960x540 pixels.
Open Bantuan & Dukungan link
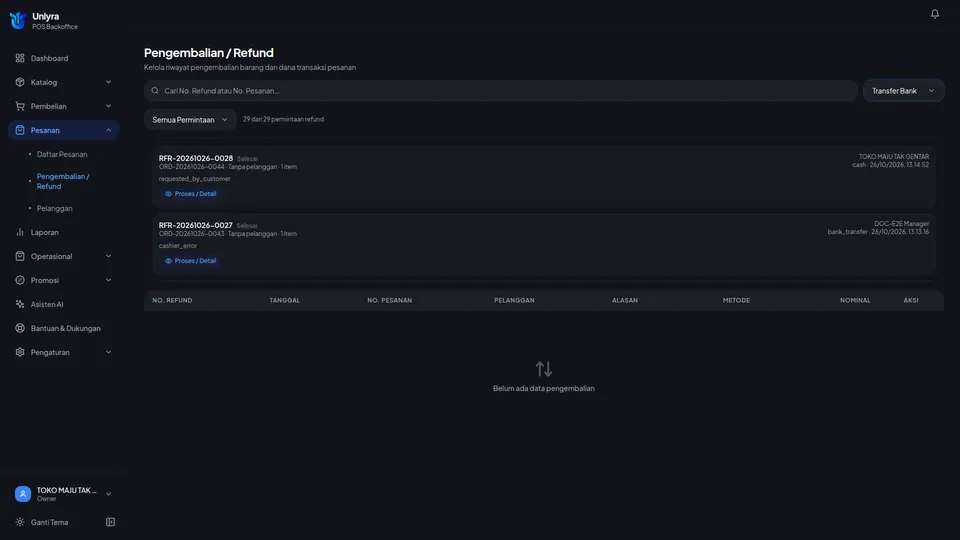[x=64, y=328]
